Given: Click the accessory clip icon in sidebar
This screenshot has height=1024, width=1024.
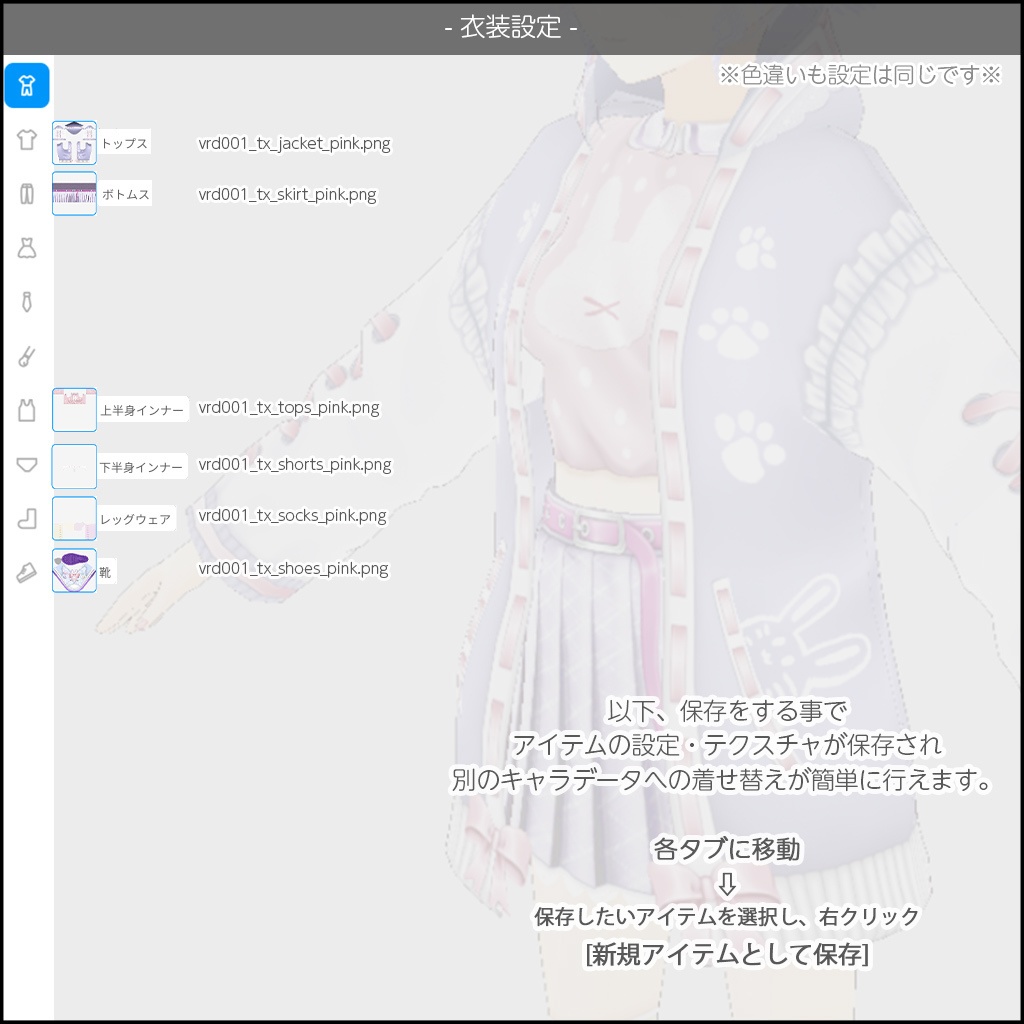Looking at the screenshot, I should pos(27,355).
